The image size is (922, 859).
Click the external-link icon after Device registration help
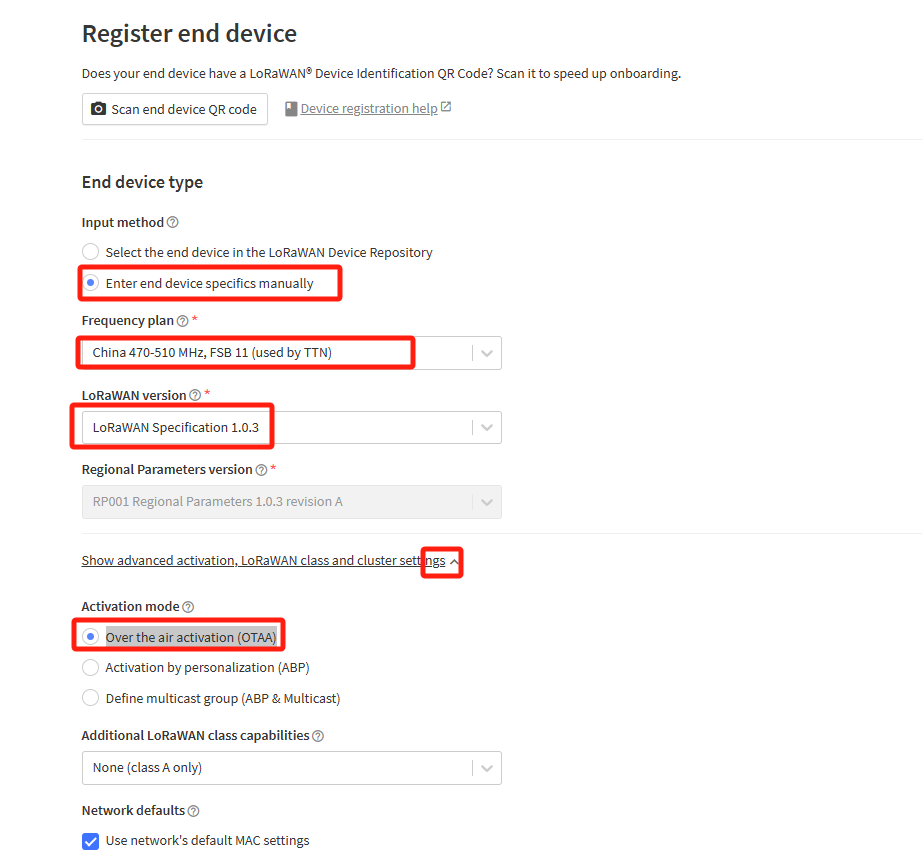tap(446, 107)
